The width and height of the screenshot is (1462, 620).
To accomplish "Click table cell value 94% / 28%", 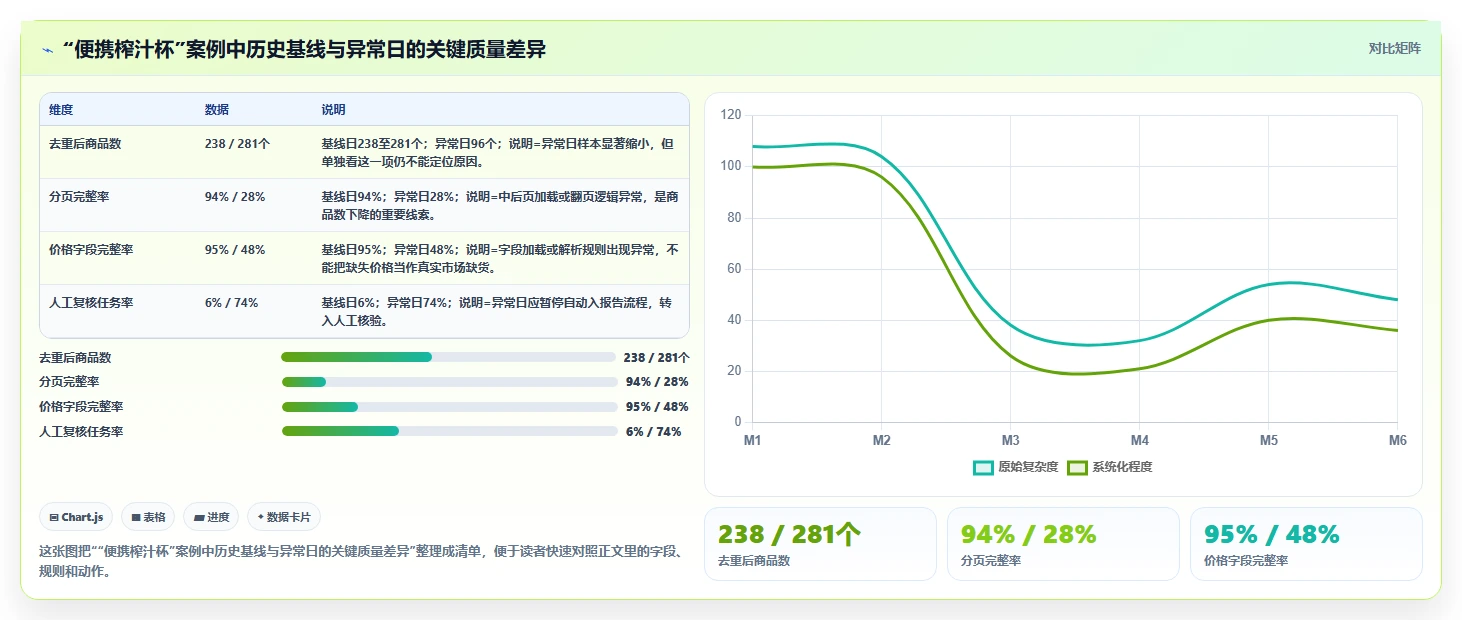I will coord(235,197).
